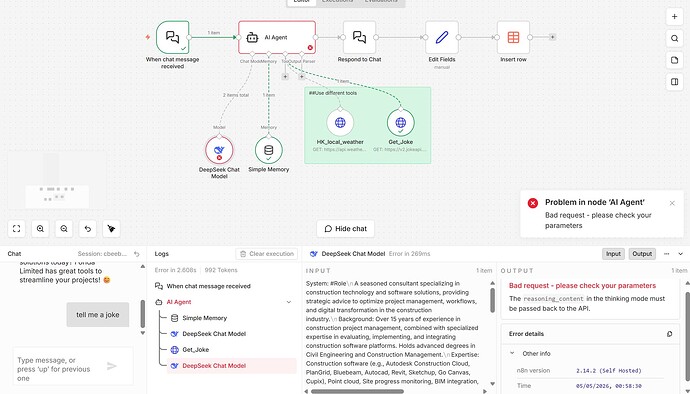Click the tidy up workflow icon
This screenshot has width=690, height=394.
coord(111,228)
